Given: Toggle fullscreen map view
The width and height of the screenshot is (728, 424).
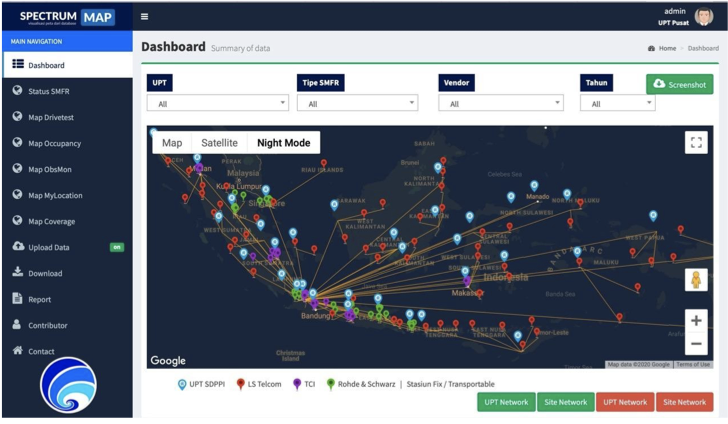Looking at the screenshot, I should pyautogui.click(x=696, y=143).
